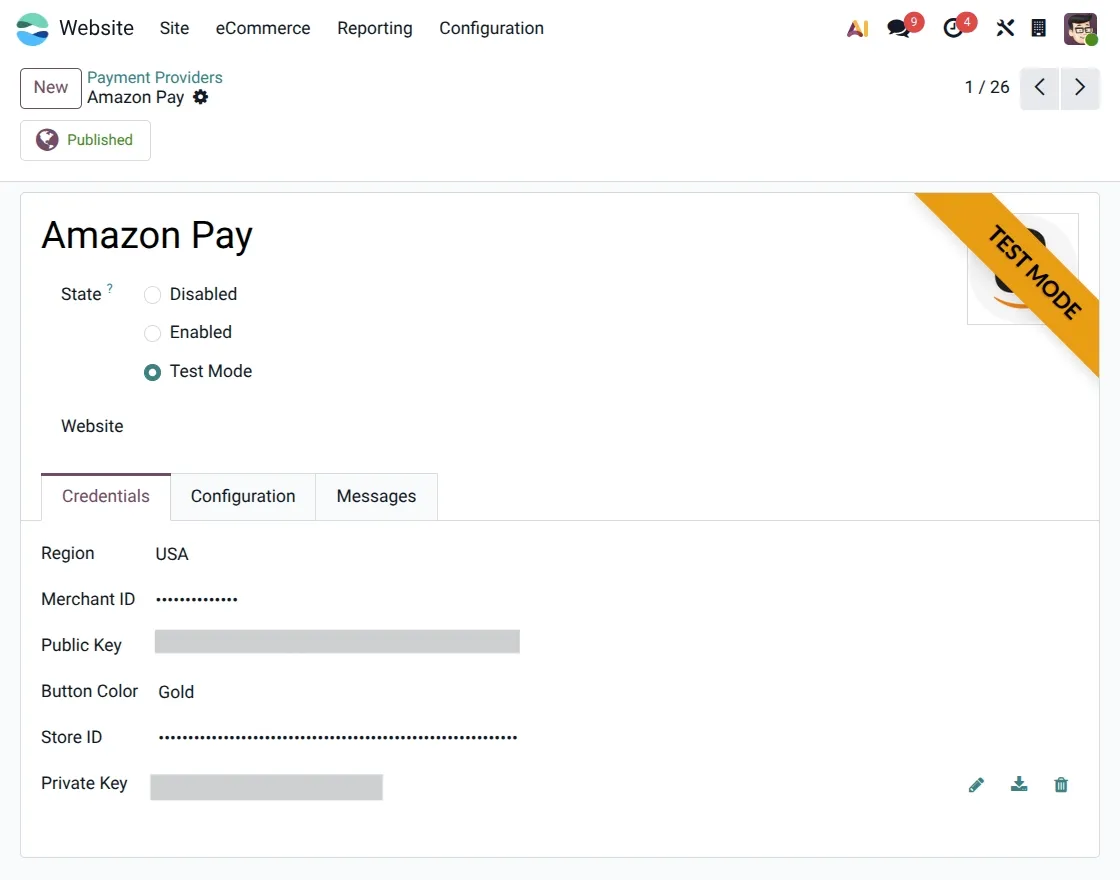Open the Site menu
The height and width of the screenshot is (880, 1120).
pos(174,29)
